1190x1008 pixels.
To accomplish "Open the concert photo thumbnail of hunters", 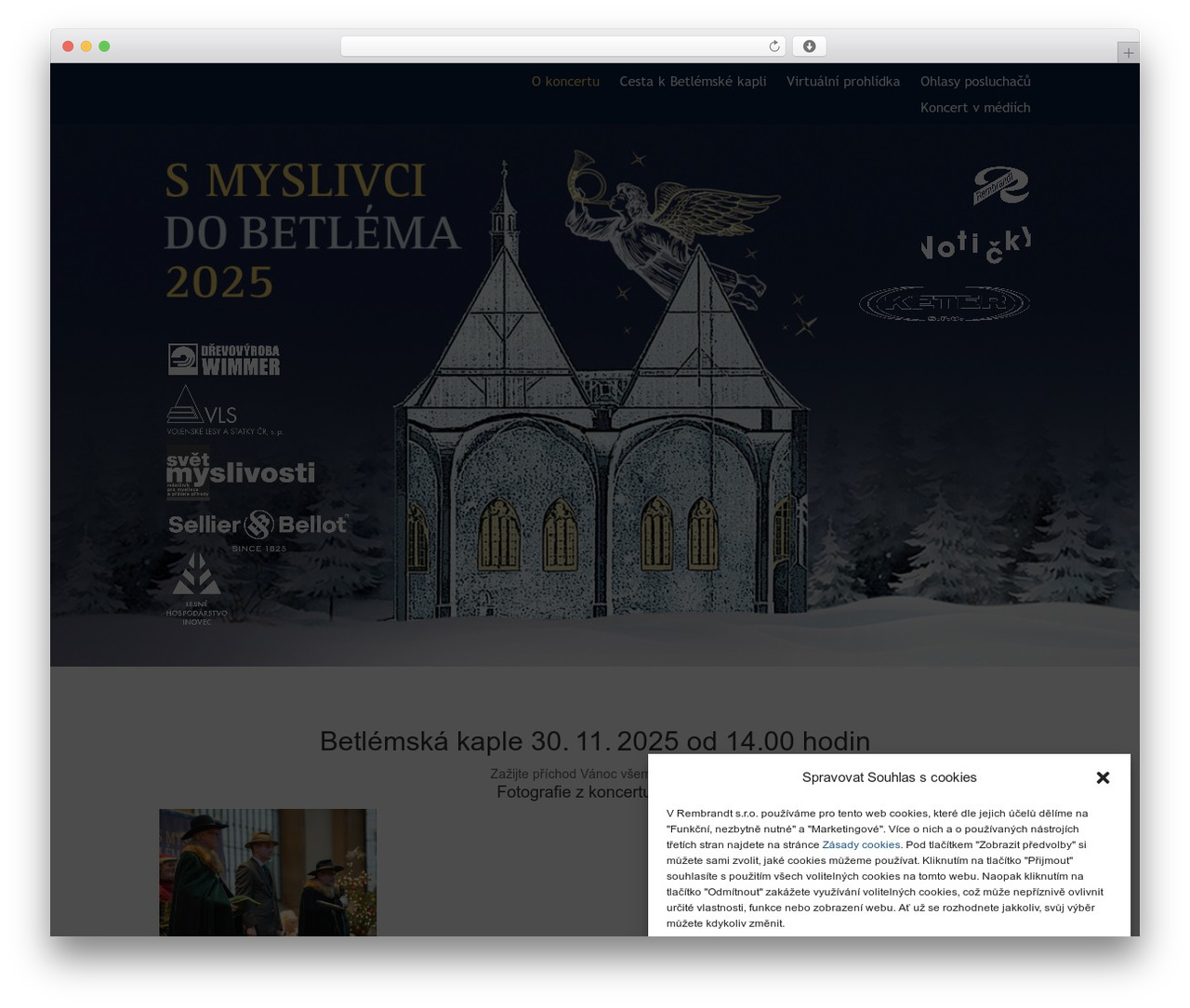I will pos(268,872).
